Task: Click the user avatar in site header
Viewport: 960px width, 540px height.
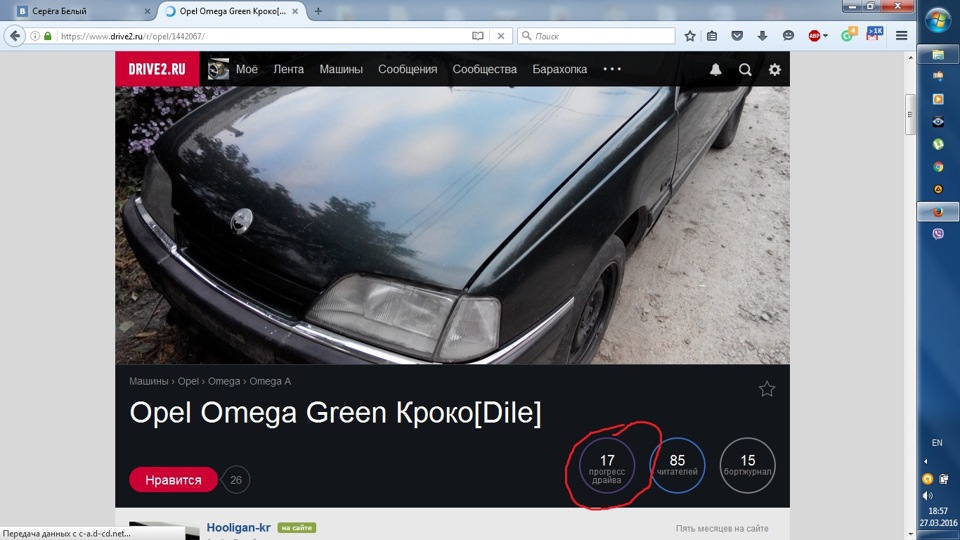Action: point(218,69)
